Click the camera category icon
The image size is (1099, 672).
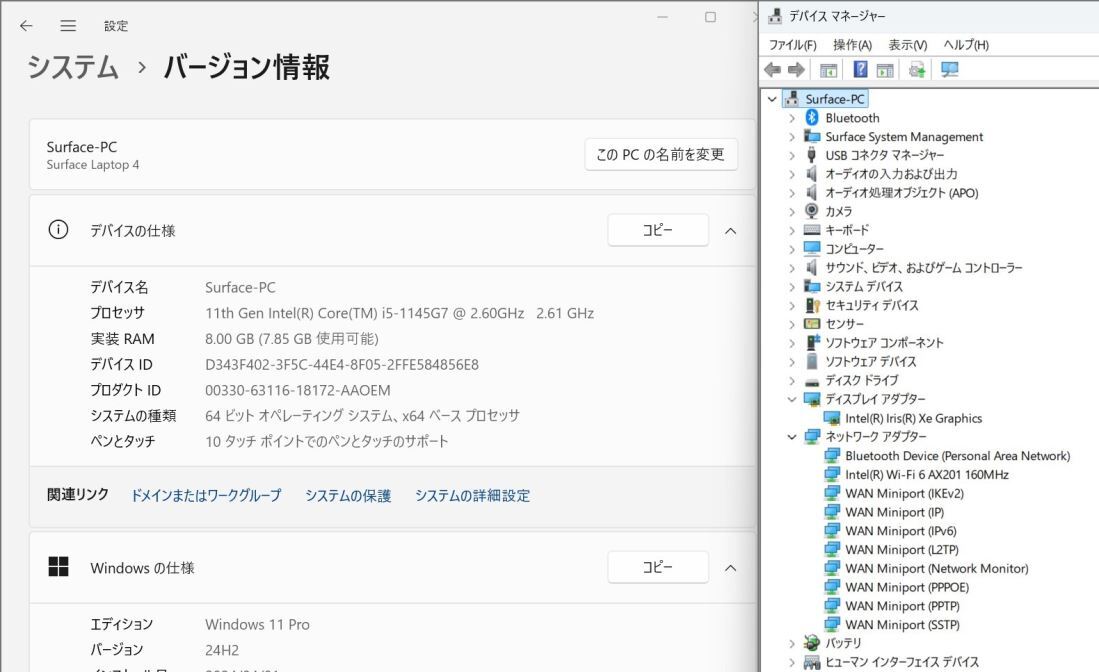812,211
